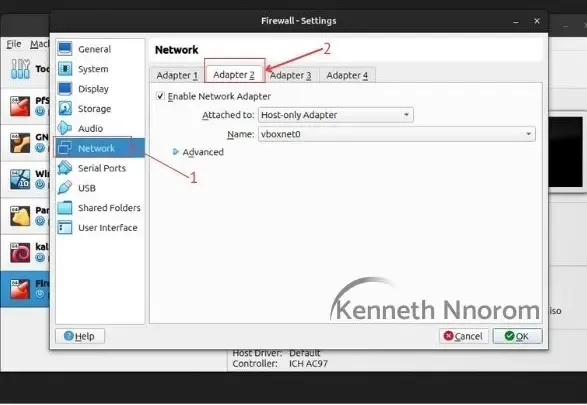Image resolution: width=587 pixels, height=405 pixels.
Task: Switch to the Adapter 1 tab
Action: 177,75
